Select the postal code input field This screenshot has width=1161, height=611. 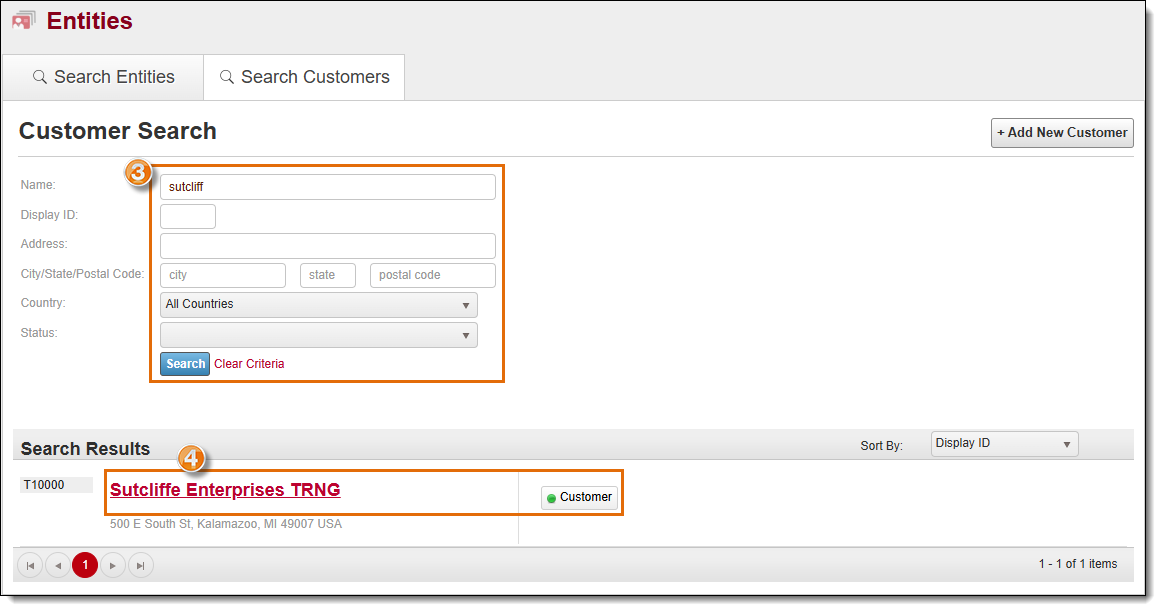pos(432,275)
